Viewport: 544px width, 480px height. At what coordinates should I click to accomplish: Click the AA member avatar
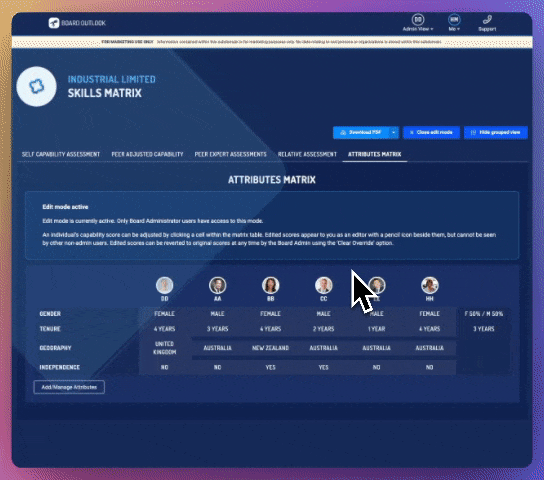click(x=218, y=285)
